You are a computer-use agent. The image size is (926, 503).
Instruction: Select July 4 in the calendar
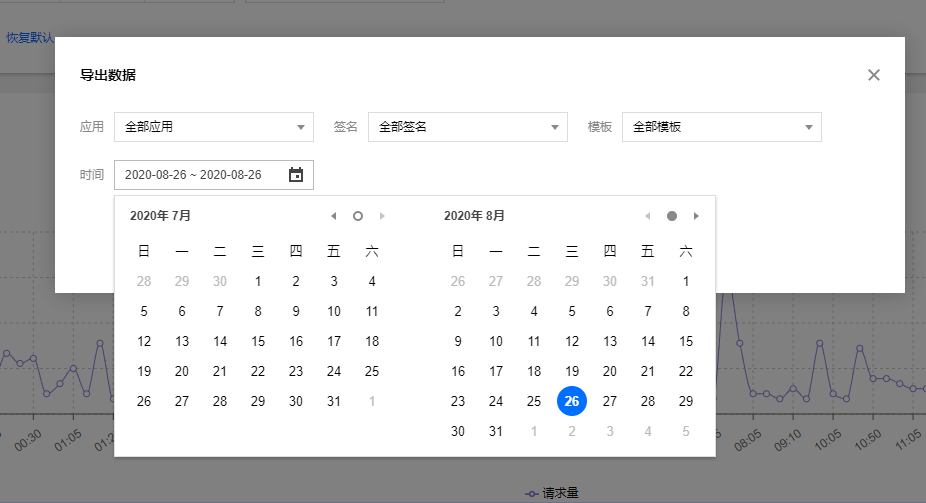tap(372, 282)
